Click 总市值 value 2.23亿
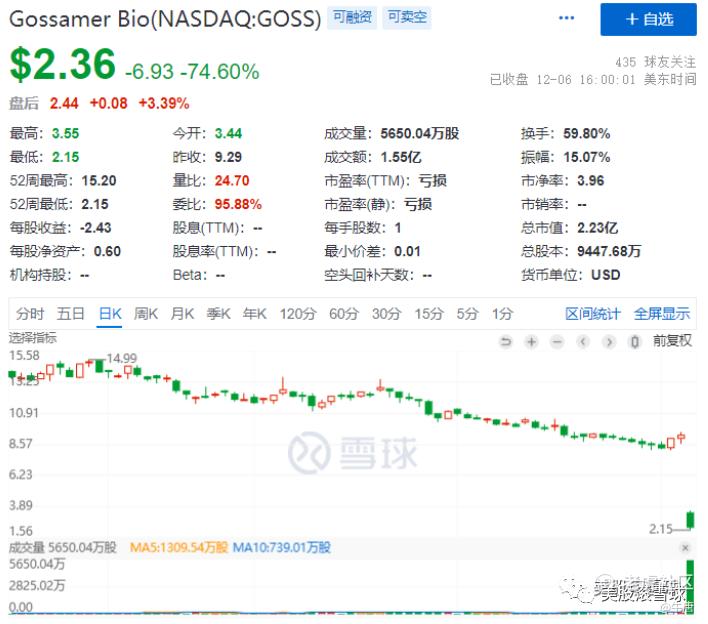This screenshot has width=708, height=624. click(597, 228)
